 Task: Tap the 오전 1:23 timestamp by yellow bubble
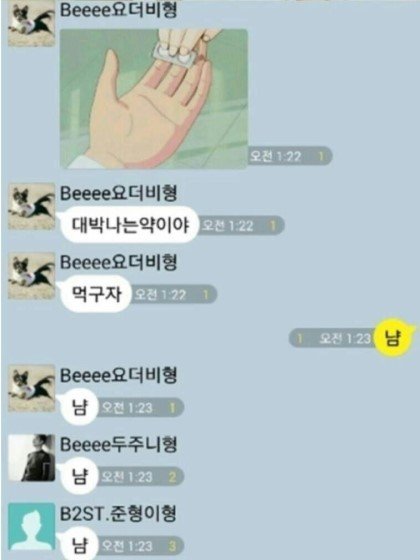click(345, 338)
